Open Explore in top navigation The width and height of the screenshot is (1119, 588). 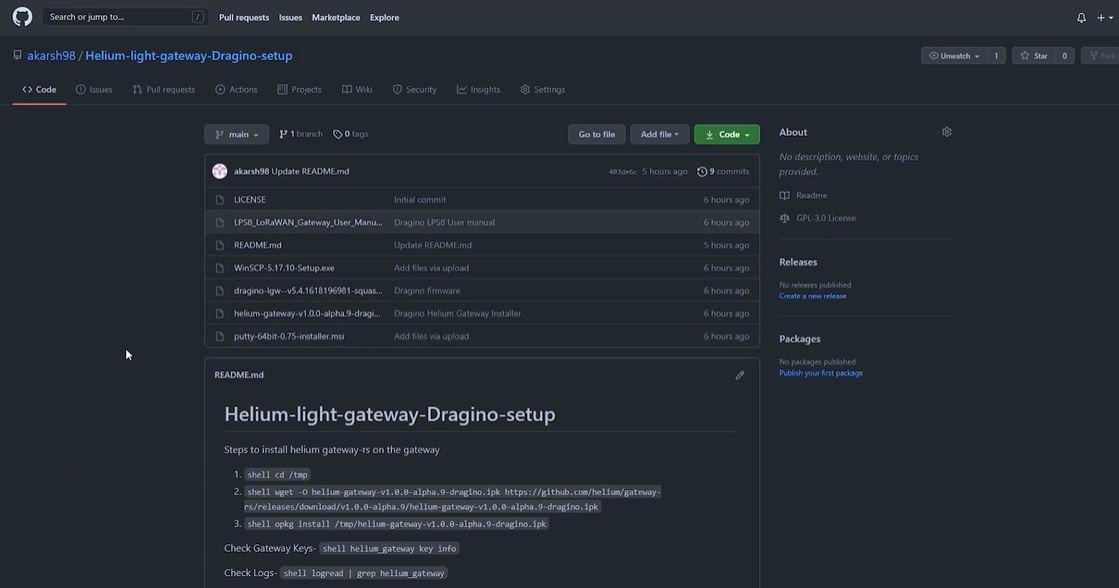coord(384,18)
